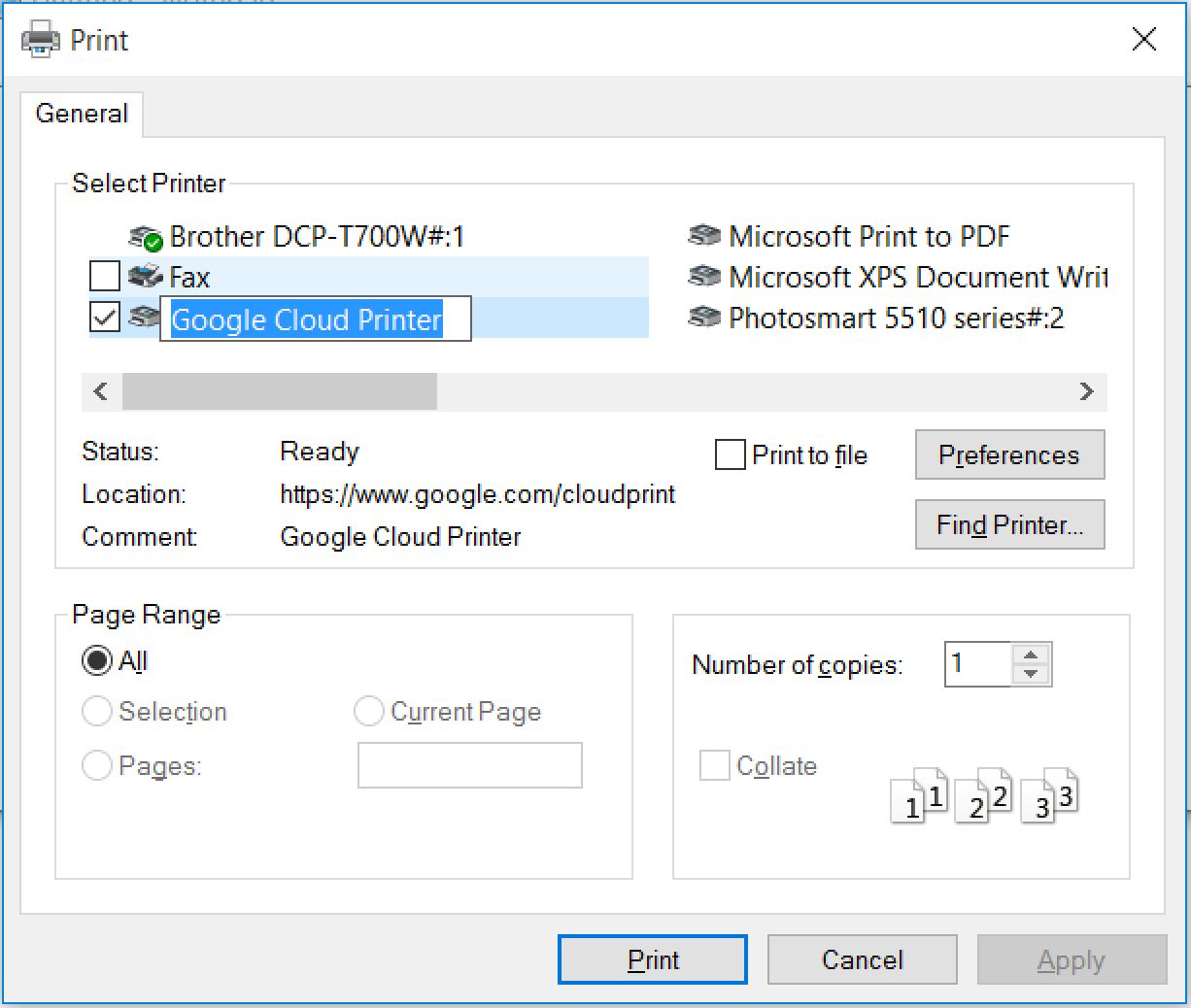Enable the Print to file checkbox

[730, 454]
